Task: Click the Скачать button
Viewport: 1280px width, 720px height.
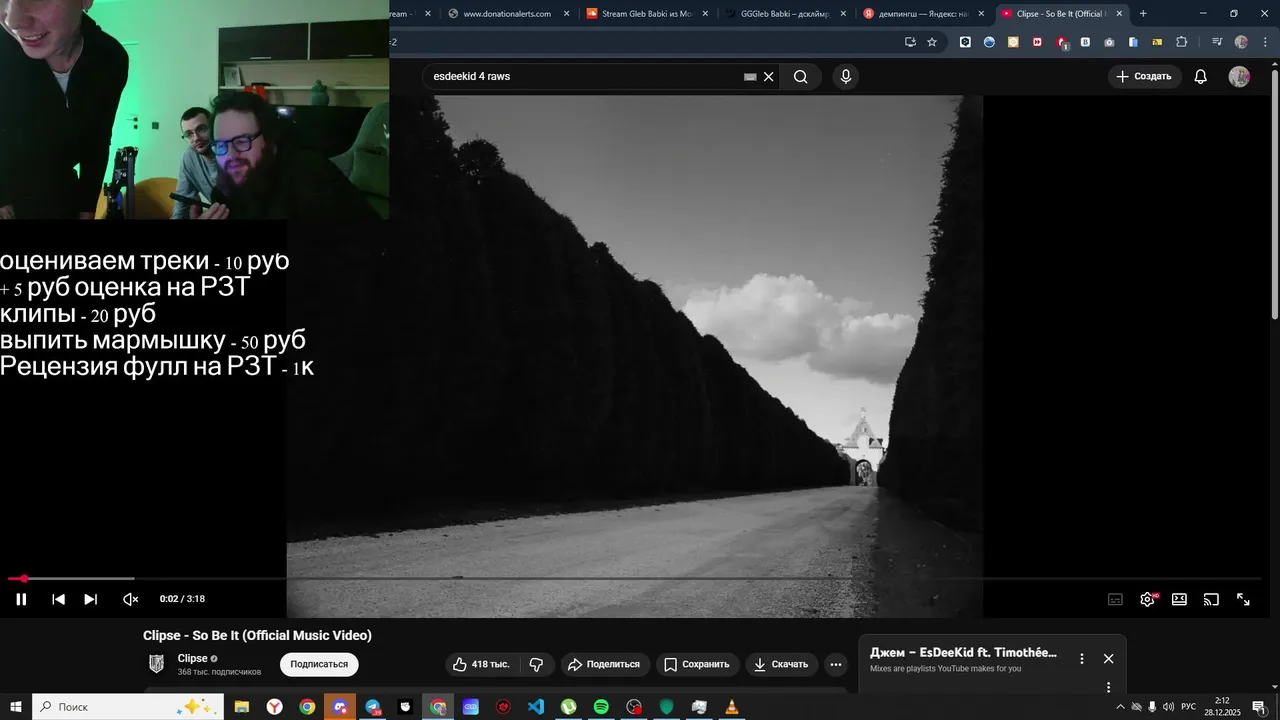Action: 781,664
